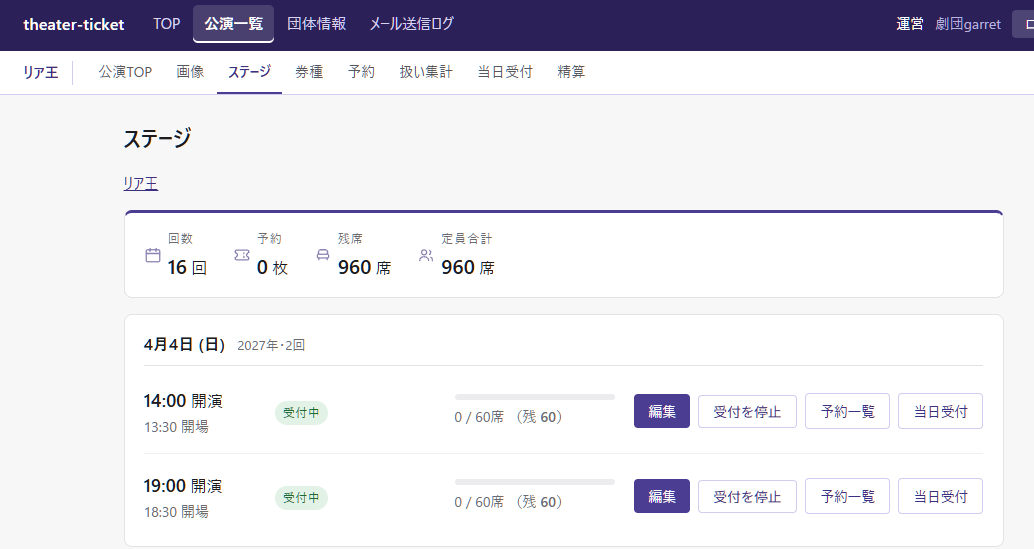Follow the リア王 breadcrumb link under the heading
The height and width of the screenshot is (549, 1034).
[x=141, y=183]
